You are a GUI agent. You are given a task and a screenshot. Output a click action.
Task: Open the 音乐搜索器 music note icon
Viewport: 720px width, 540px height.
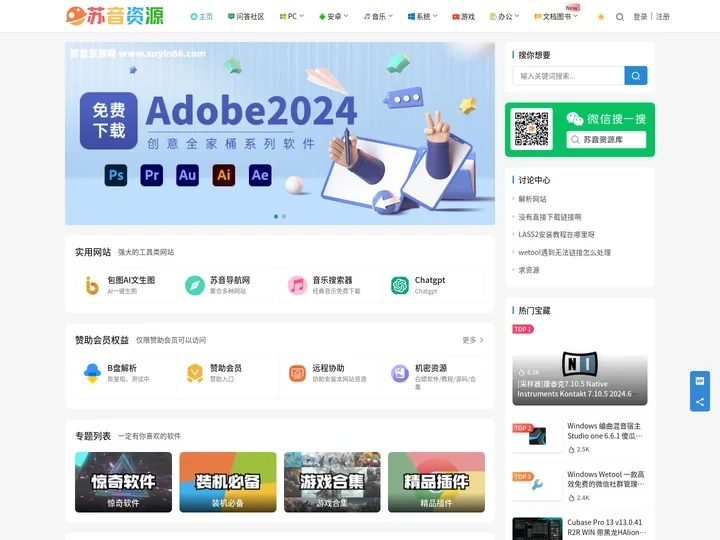coord(297,285)
